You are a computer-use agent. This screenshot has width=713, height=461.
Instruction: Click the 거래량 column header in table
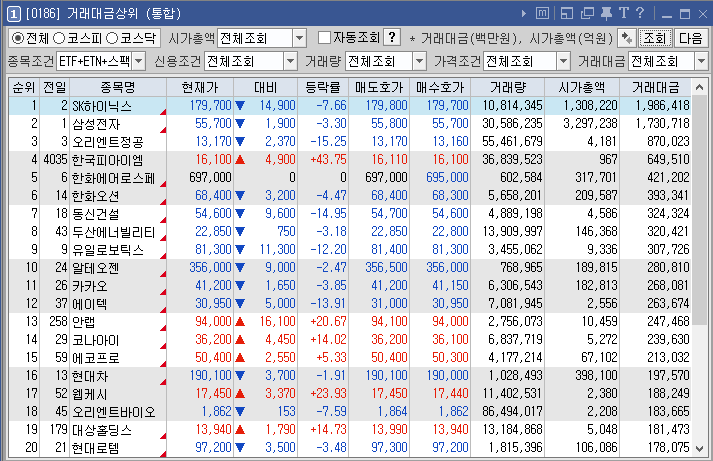[x=508, y=87]
